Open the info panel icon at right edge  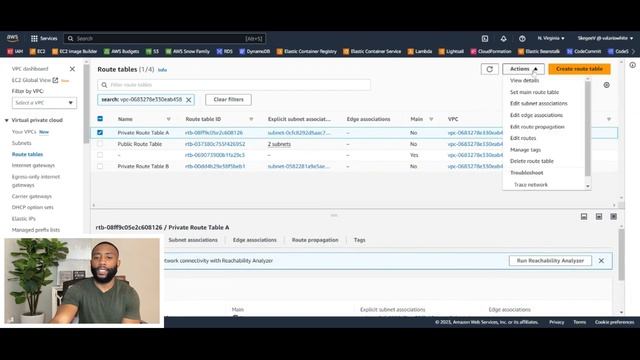pyautogui.click(x=632, y=65)
